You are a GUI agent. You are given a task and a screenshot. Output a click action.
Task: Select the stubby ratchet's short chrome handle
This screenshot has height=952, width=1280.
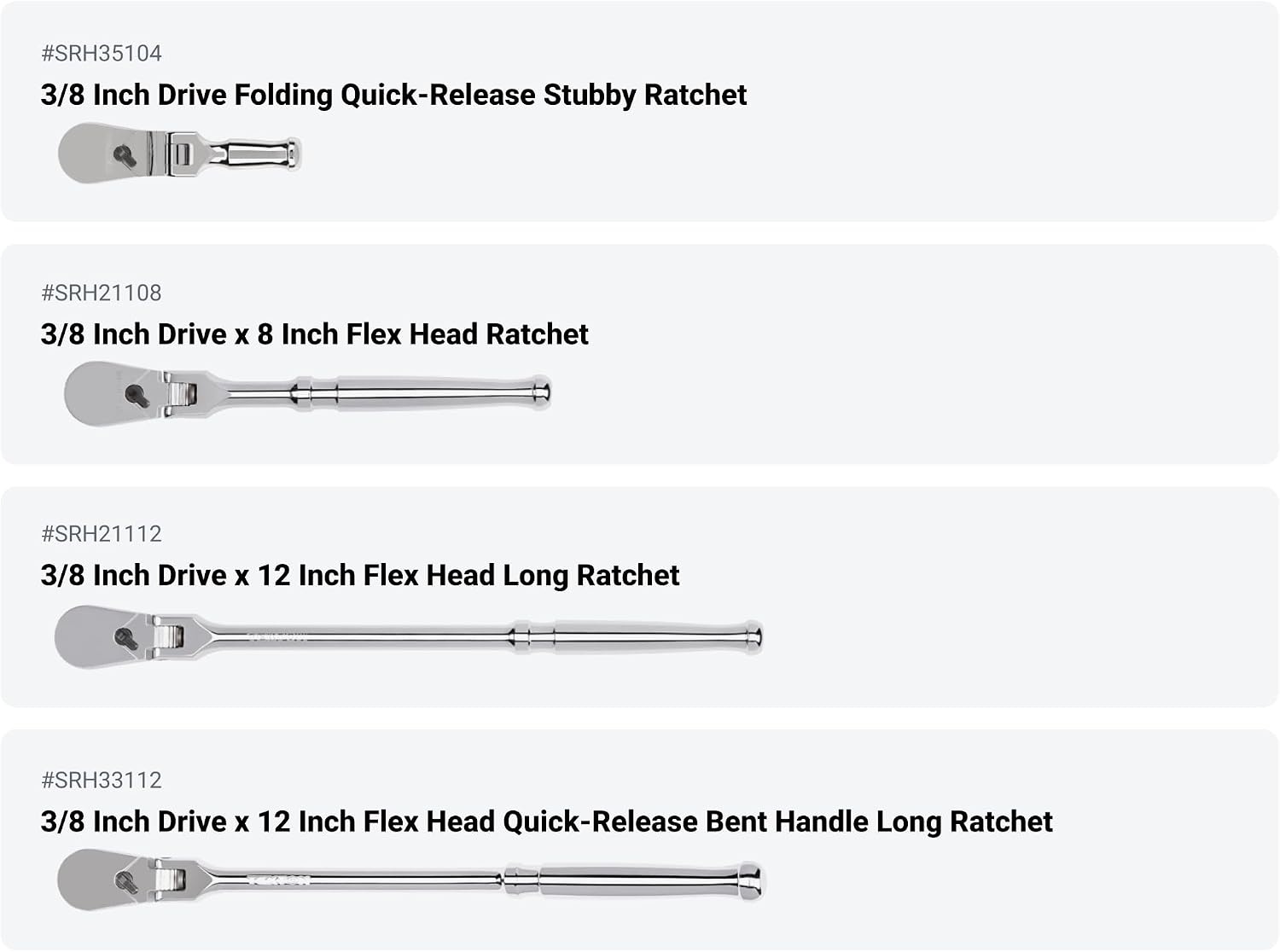tap(256, 154)
